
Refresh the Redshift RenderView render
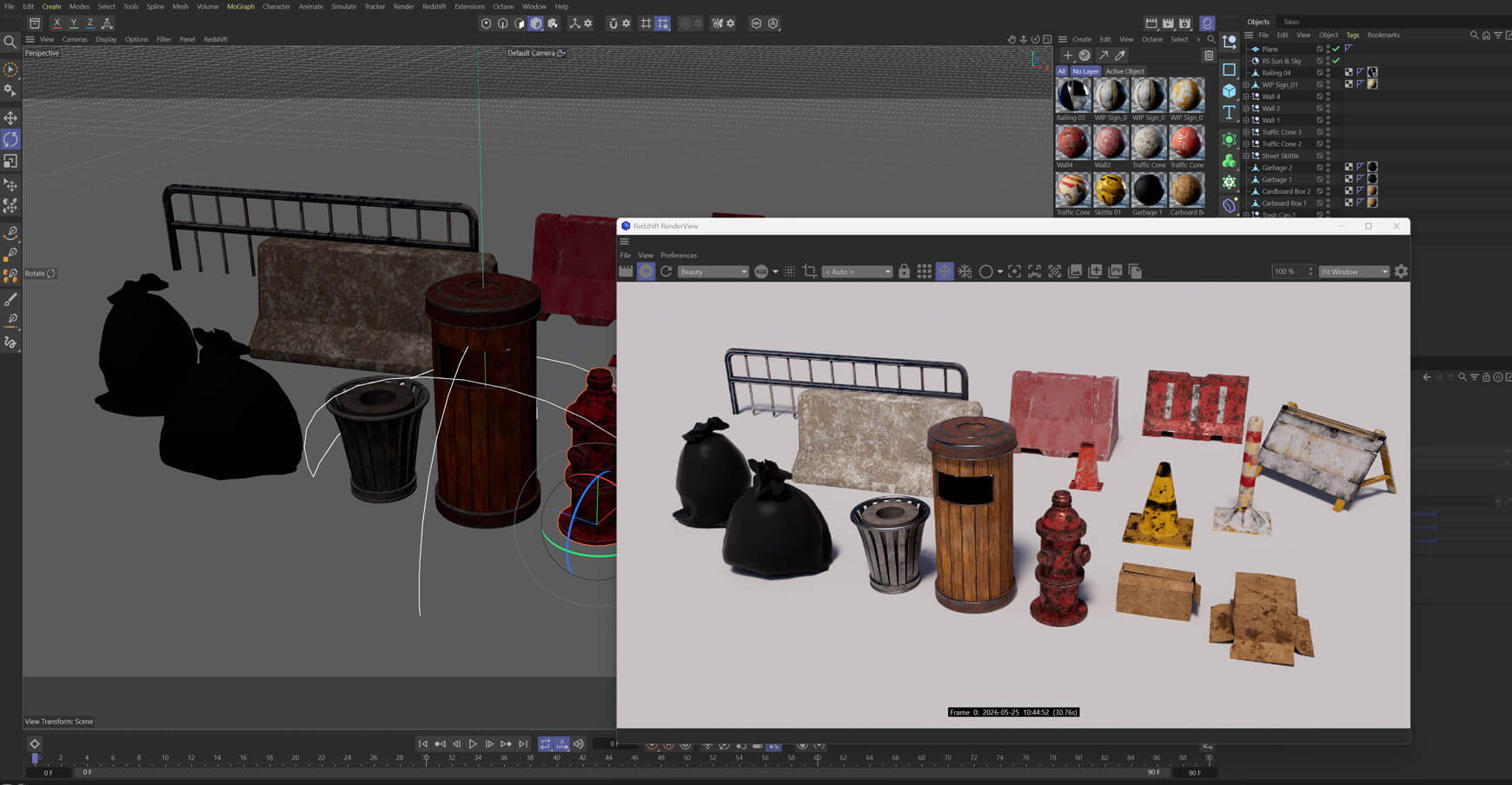pyautogui.click(x=666, y=271)
